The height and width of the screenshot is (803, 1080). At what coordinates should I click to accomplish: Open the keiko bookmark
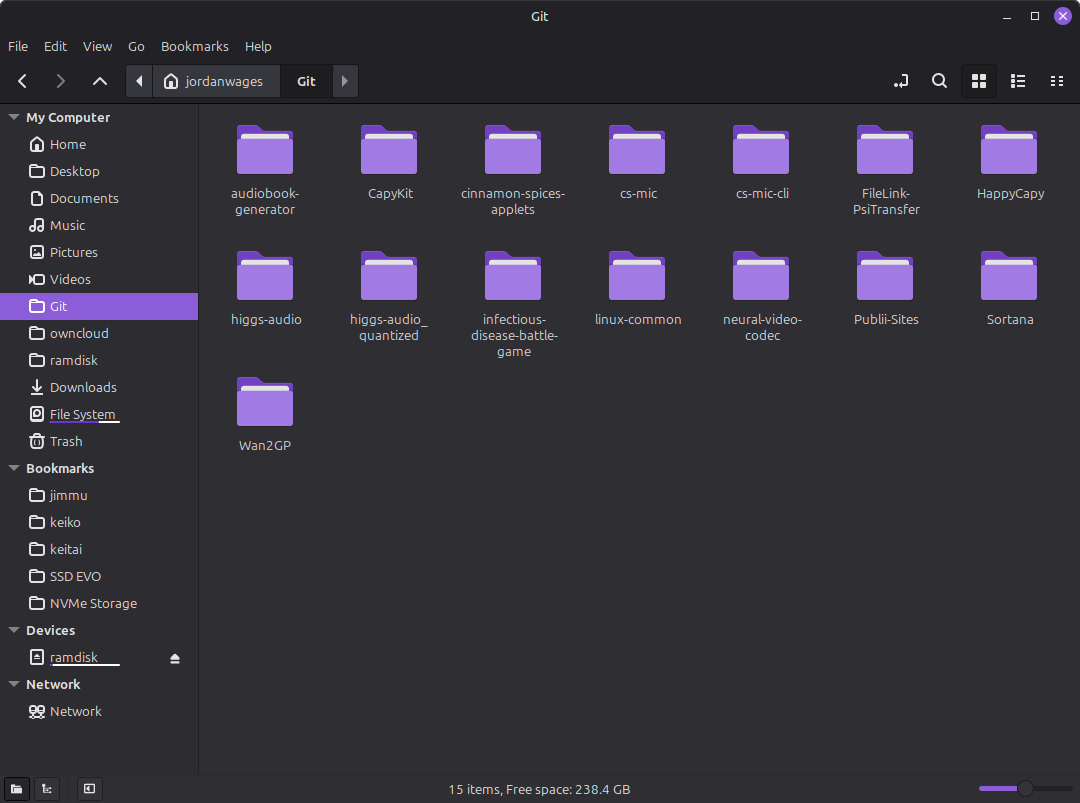[99, 522]
